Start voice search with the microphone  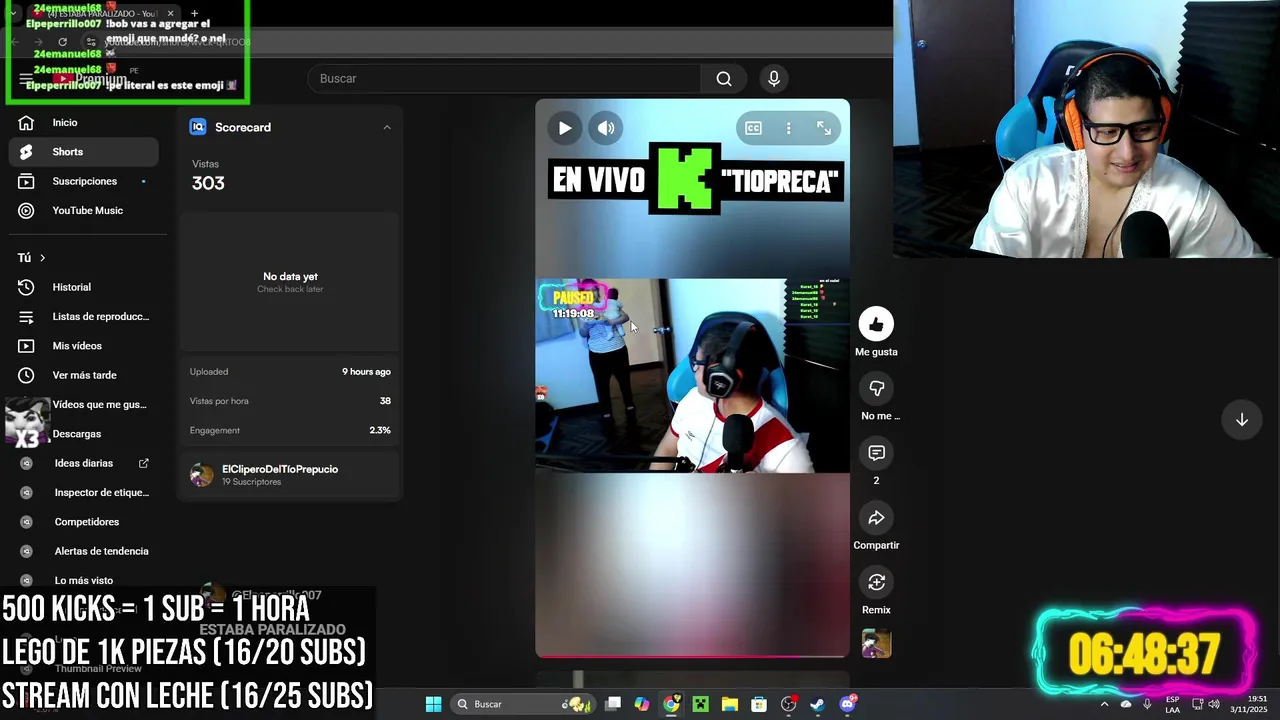click(773, 78)
